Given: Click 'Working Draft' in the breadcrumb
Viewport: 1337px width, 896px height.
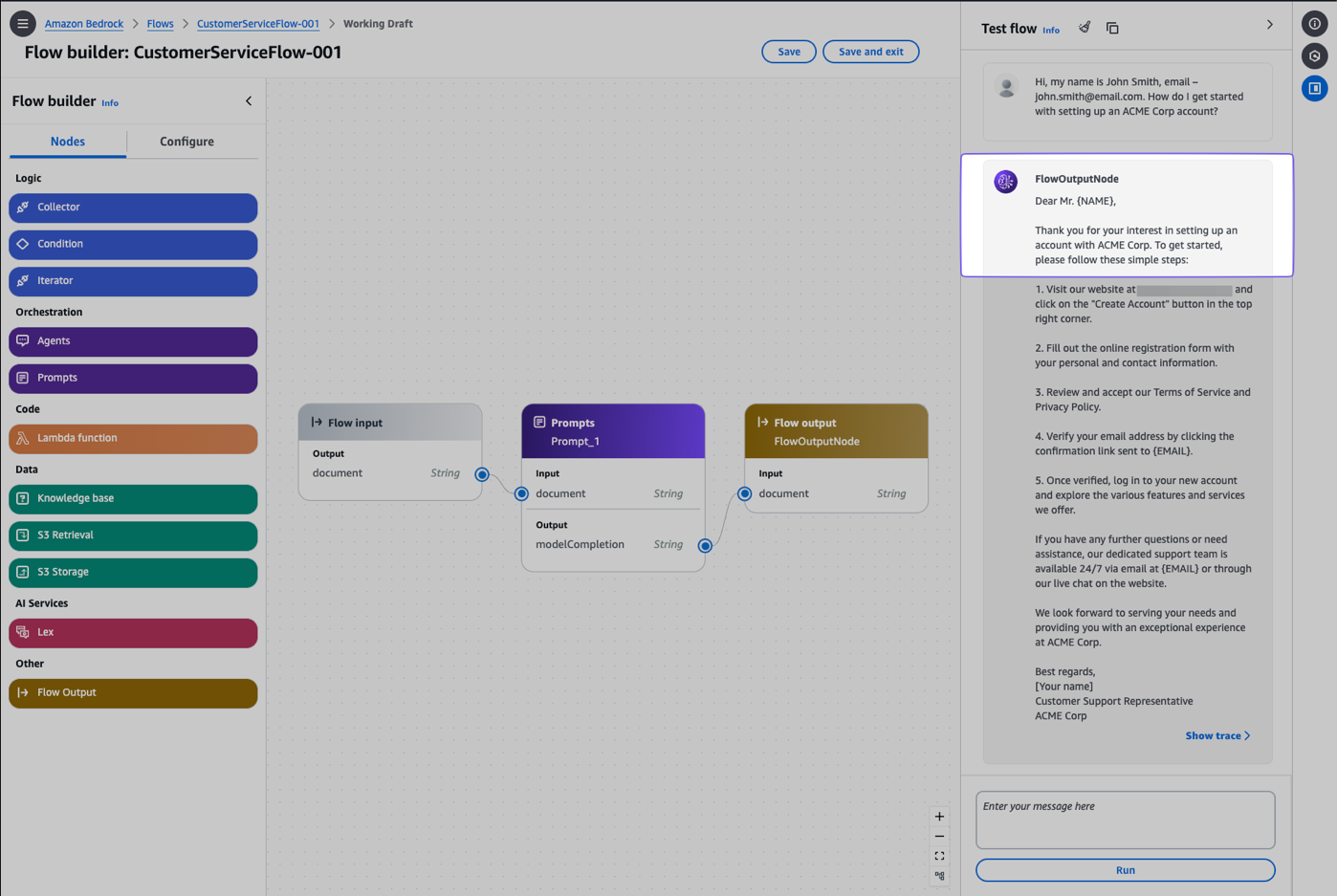Looking at the screenshot, I should (x=378, y=24).
